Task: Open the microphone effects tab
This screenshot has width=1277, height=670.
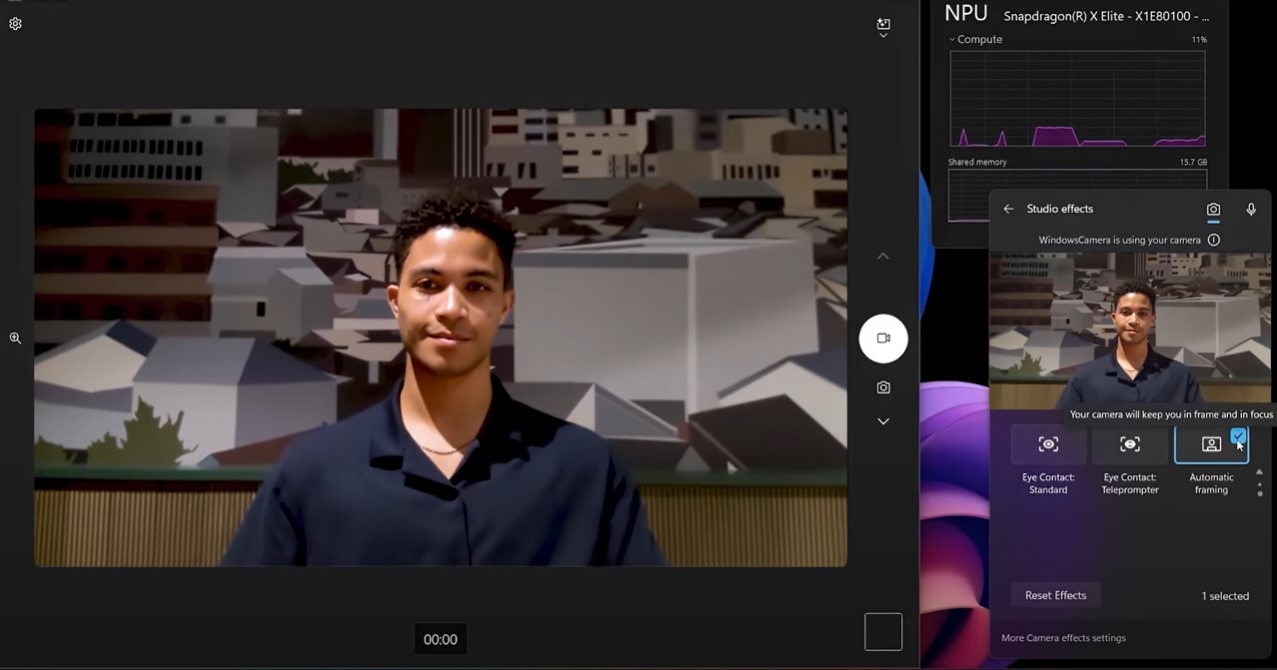Action: pyautogui.click(x=1250, y=209)
